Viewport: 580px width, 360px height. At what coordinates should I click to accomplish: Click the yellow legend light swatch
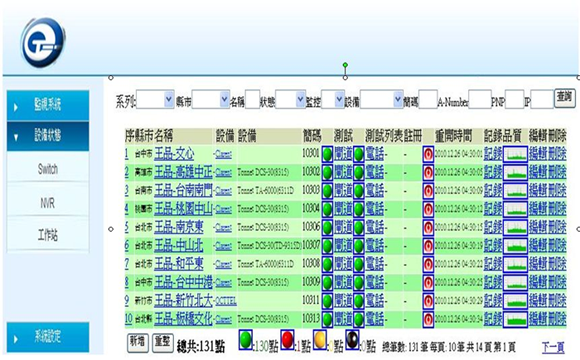[320, 339]
